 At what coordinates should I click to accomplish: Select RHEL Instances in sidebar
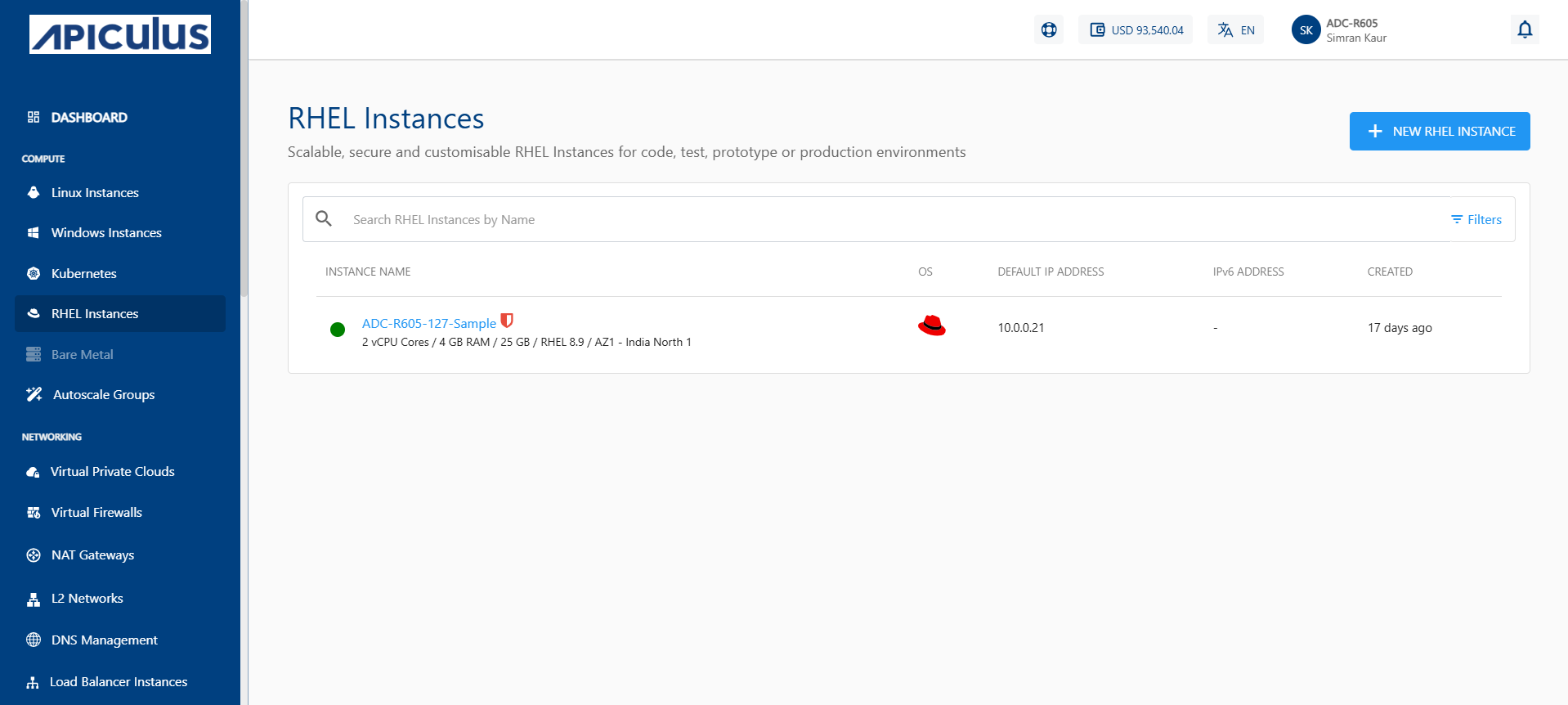point(120,314)
